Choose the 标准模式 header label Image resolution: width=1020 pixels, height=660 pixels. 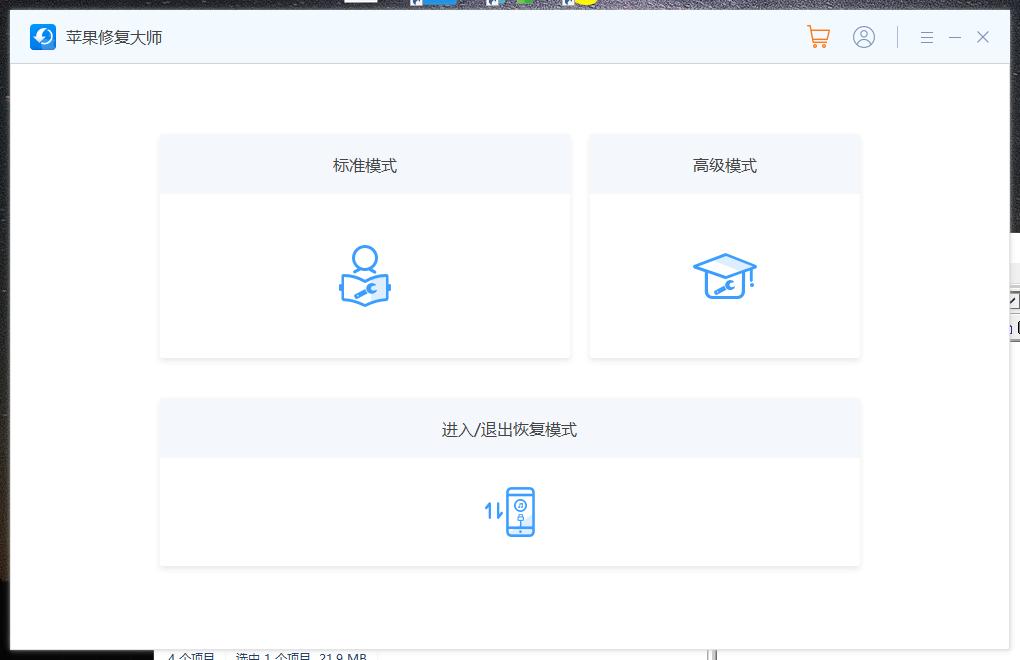tap(365, 166)
